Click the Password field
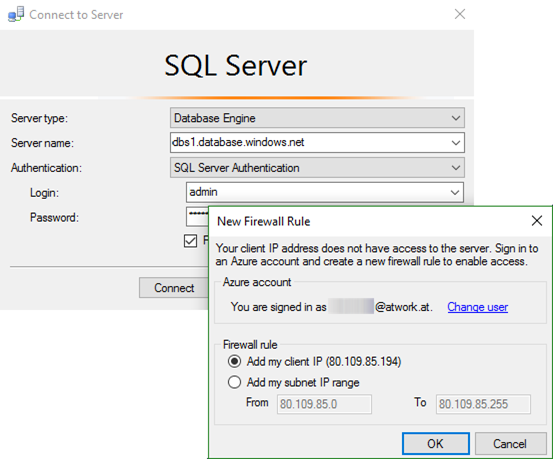Image resolution: width=553 pixels, height=459 pixels. [x=198, y=216]
